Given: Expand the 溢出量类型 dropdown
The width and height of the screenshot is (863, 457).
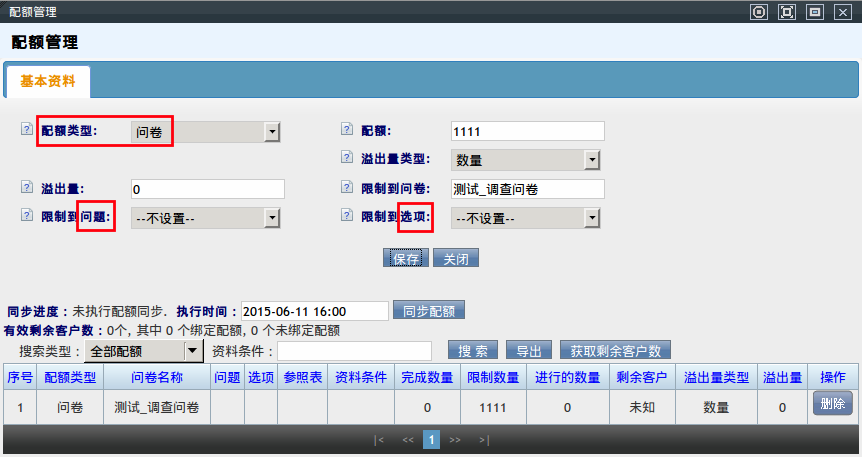Looking at the screenshot, I should [x=591, y=160].
